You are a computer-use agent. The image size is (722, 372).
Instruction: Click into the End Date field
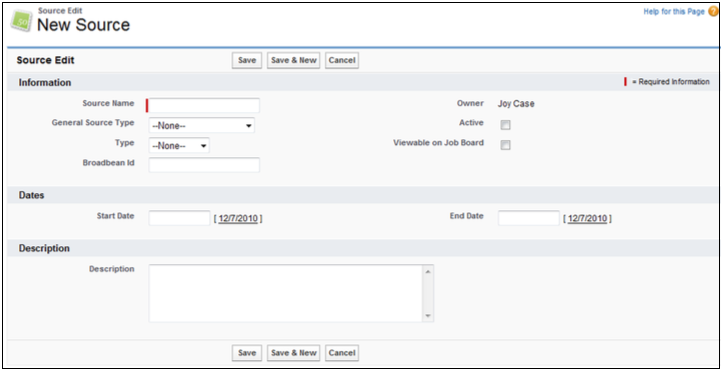coord(529,218)
